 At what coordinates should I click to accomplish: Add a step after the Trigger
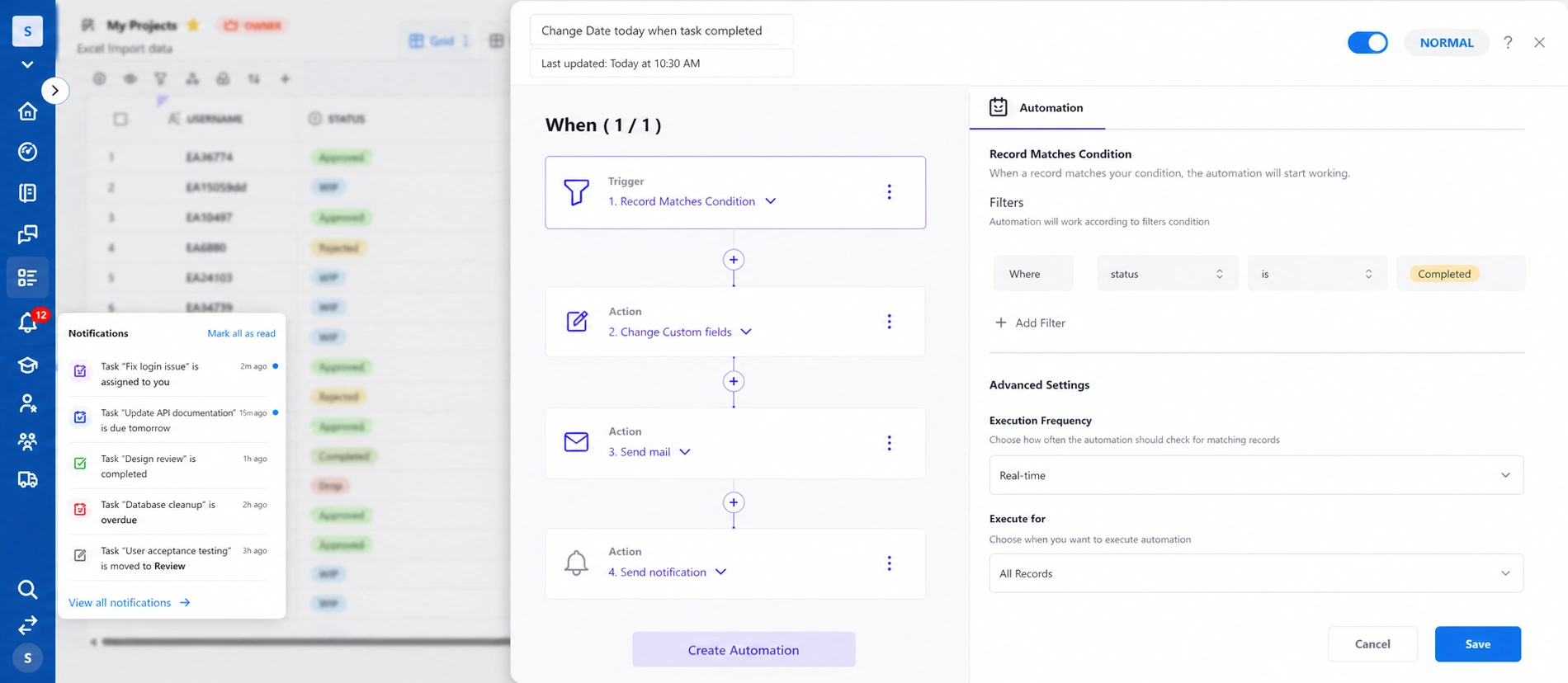733,260
